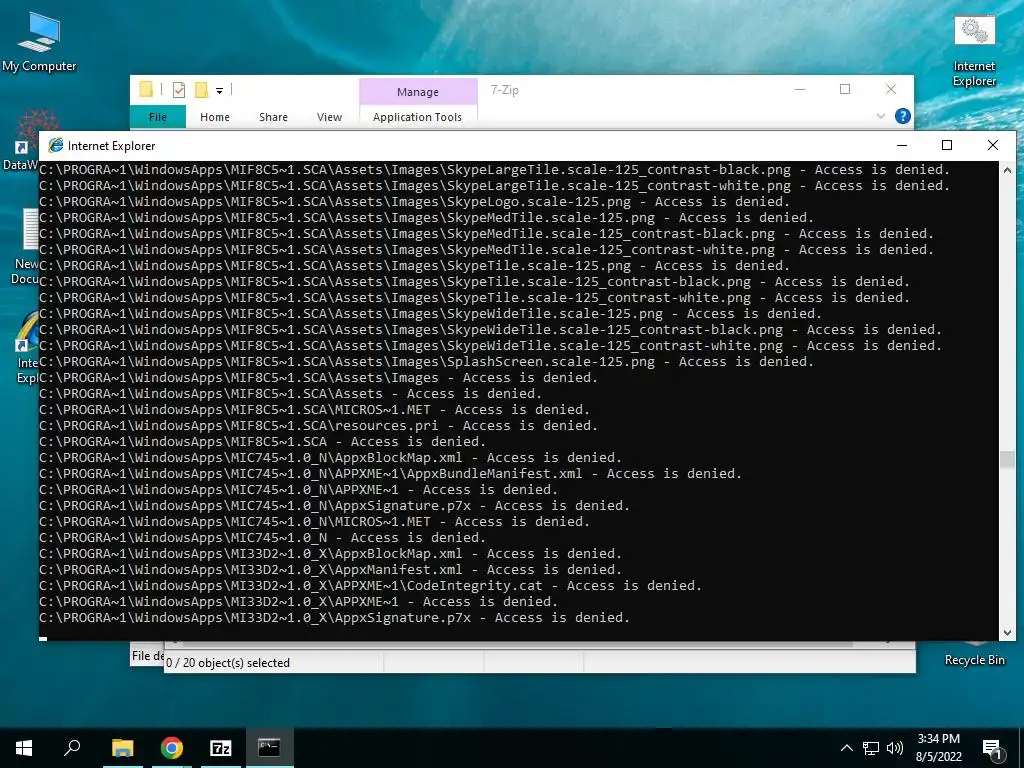Open the network status tray icon
The height and width of the screenshot is (768, 1024).
tap(871, 748)
